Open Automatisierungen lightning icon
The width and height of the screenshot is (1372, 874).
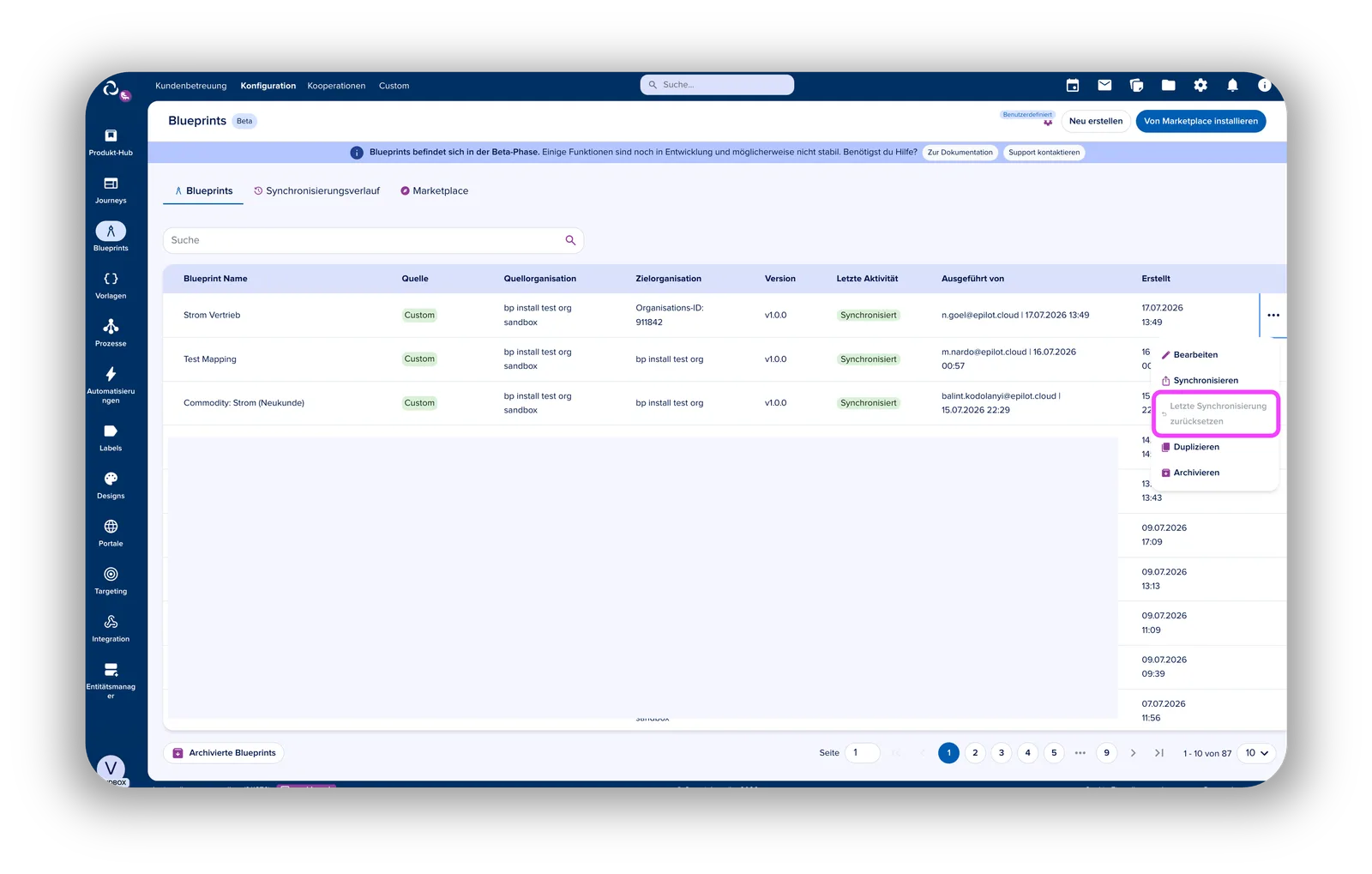[111, 374]
